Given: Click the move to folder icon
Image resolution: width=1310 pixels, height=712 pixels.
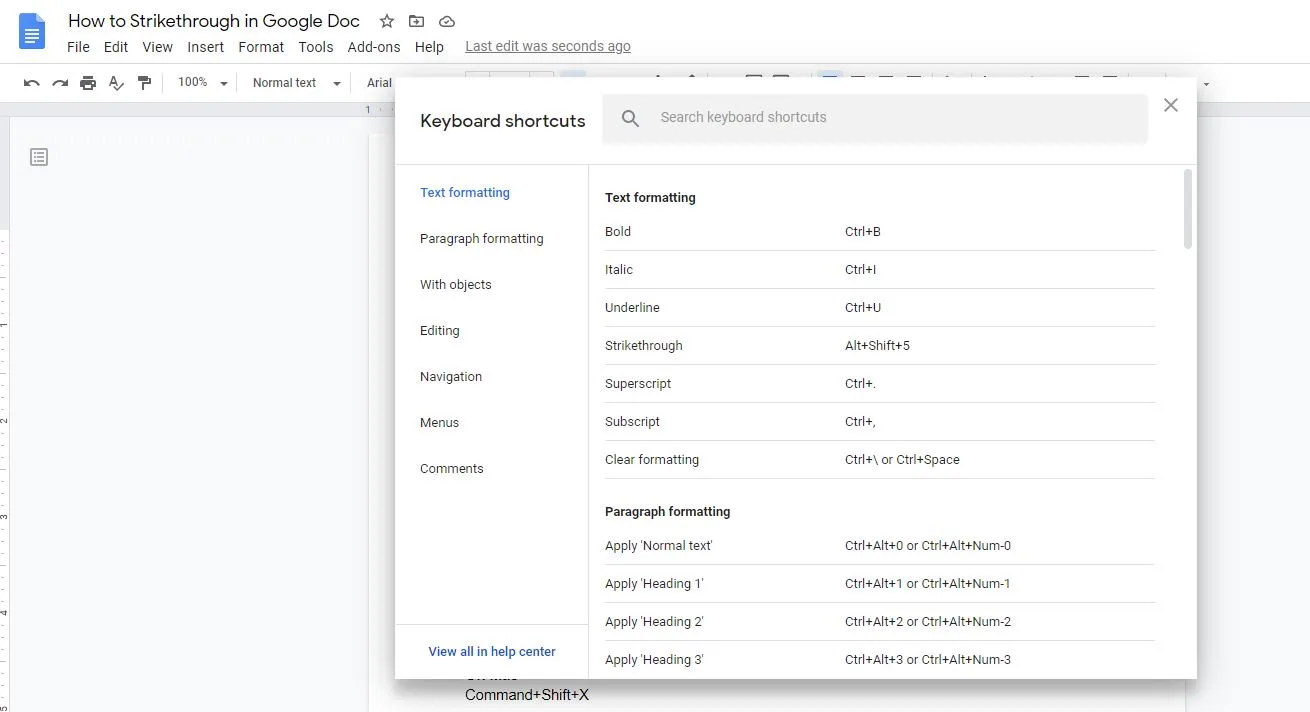Looking at the screenshot, I should click(417, 21).
